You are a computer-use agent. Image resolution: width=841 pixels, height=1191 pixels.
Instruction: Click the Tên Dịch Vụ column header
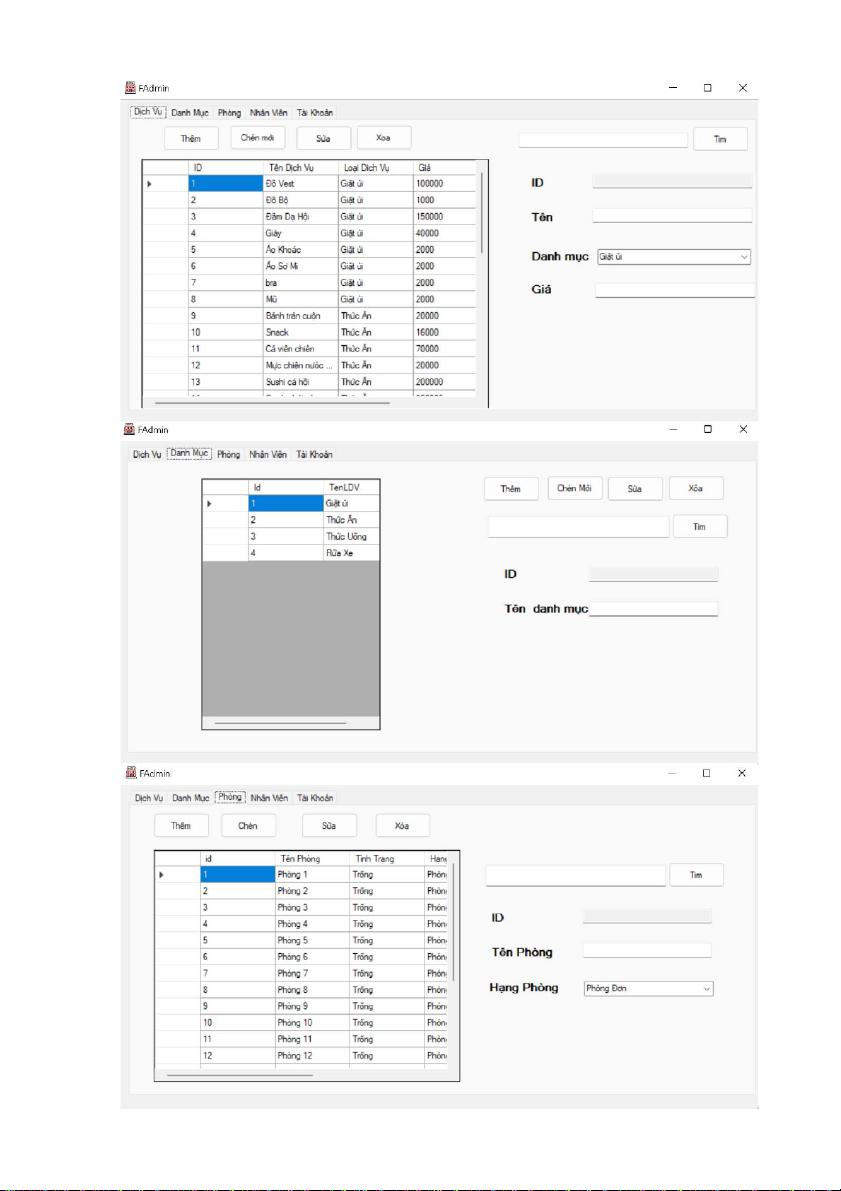[x=301, y=167]
